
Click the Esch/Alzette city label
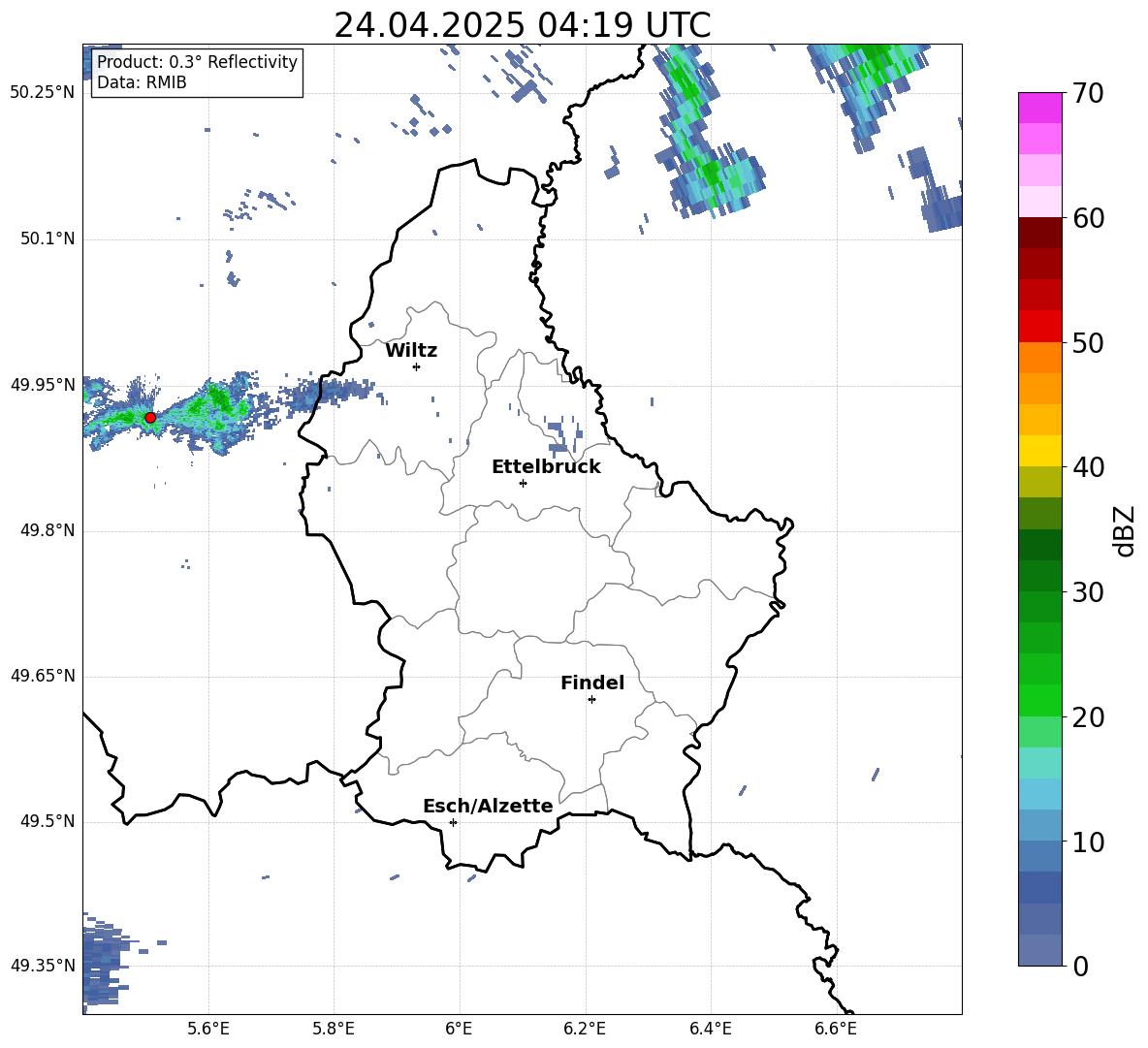pos(488,806)
